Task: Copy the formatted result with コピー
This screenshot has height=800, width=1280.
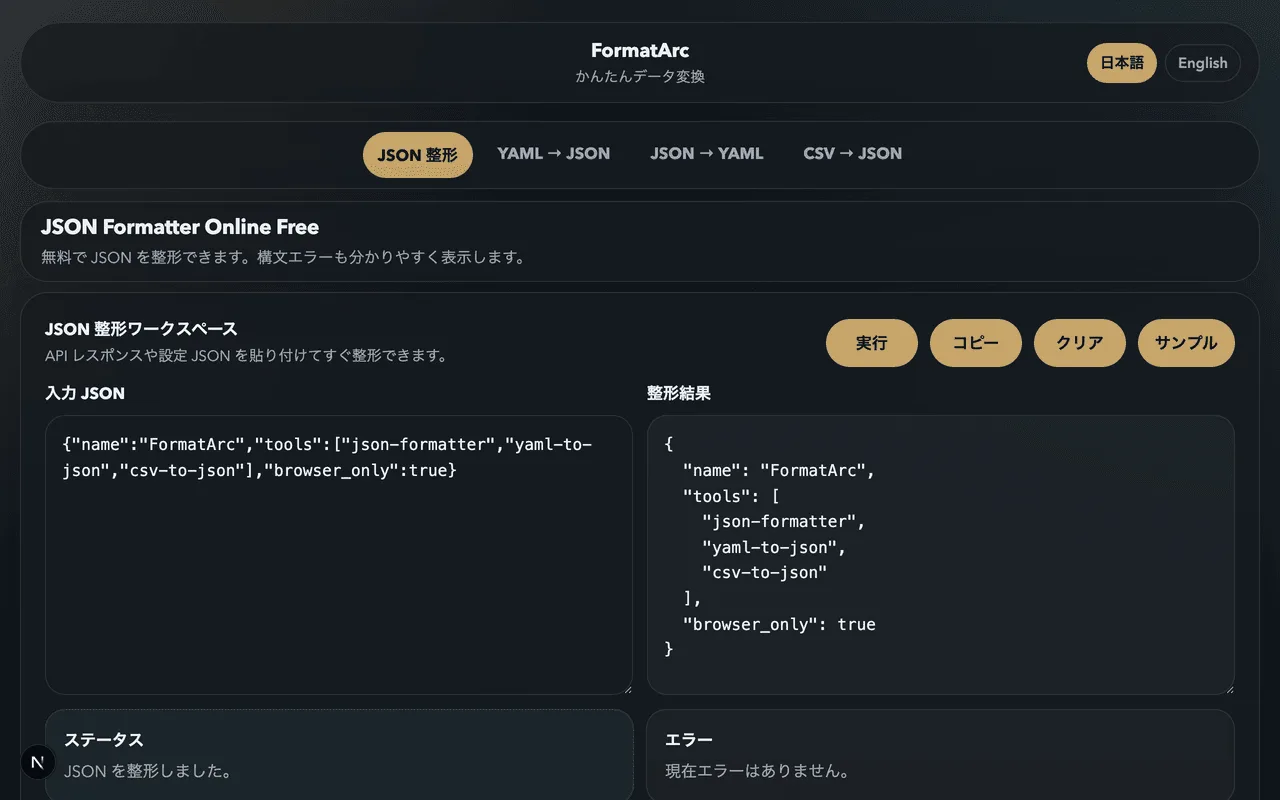Action: pyautogui.click(x=975, y=343)
